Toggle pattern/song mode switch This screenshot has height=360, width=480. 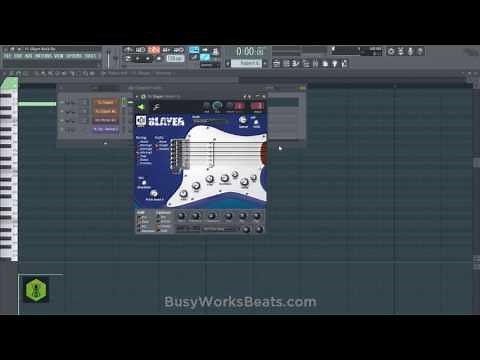(x=128, y=59)
